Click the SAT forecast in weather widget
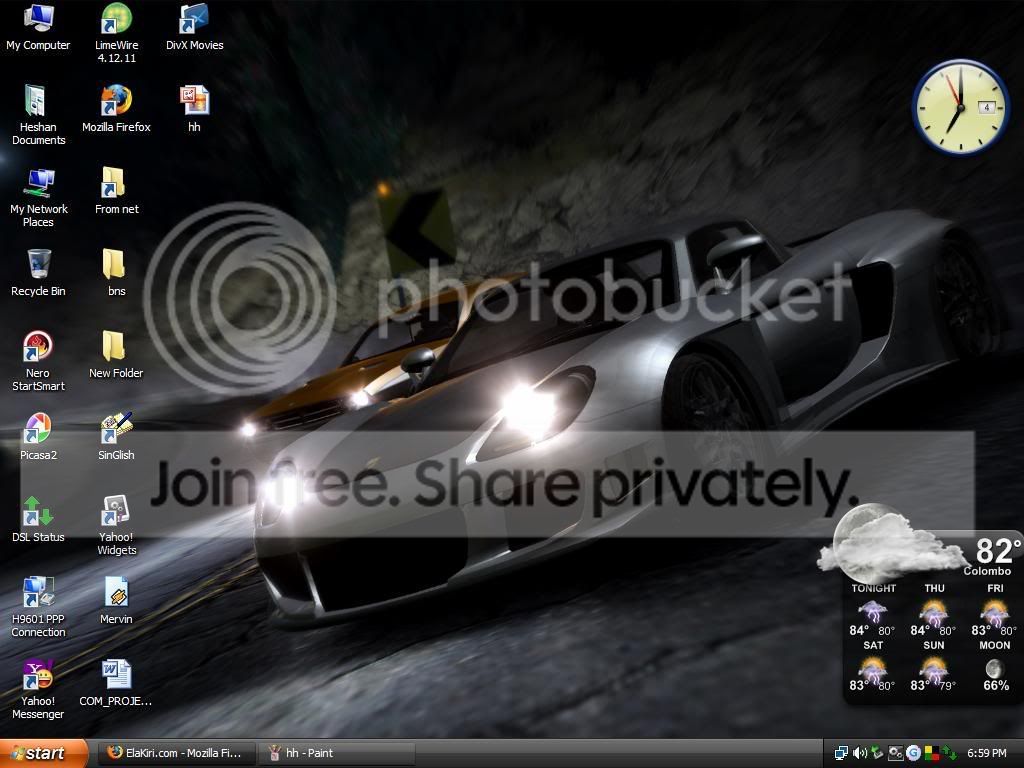 click(x=872, y=665)
